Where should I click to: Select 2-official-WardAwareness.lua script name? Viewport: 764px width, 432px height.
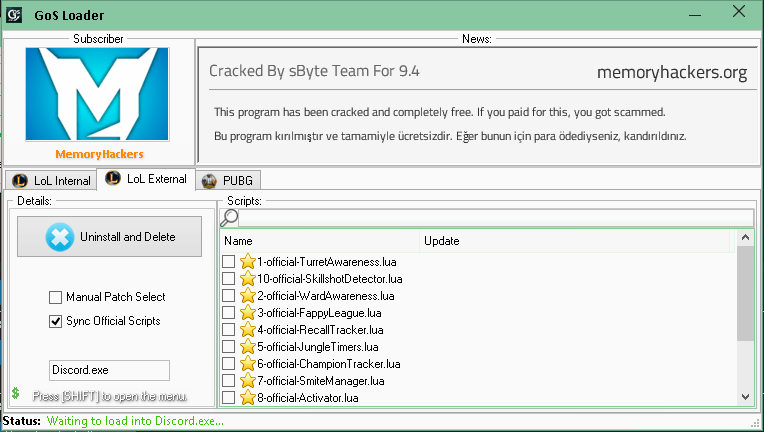tap(326, 296)
